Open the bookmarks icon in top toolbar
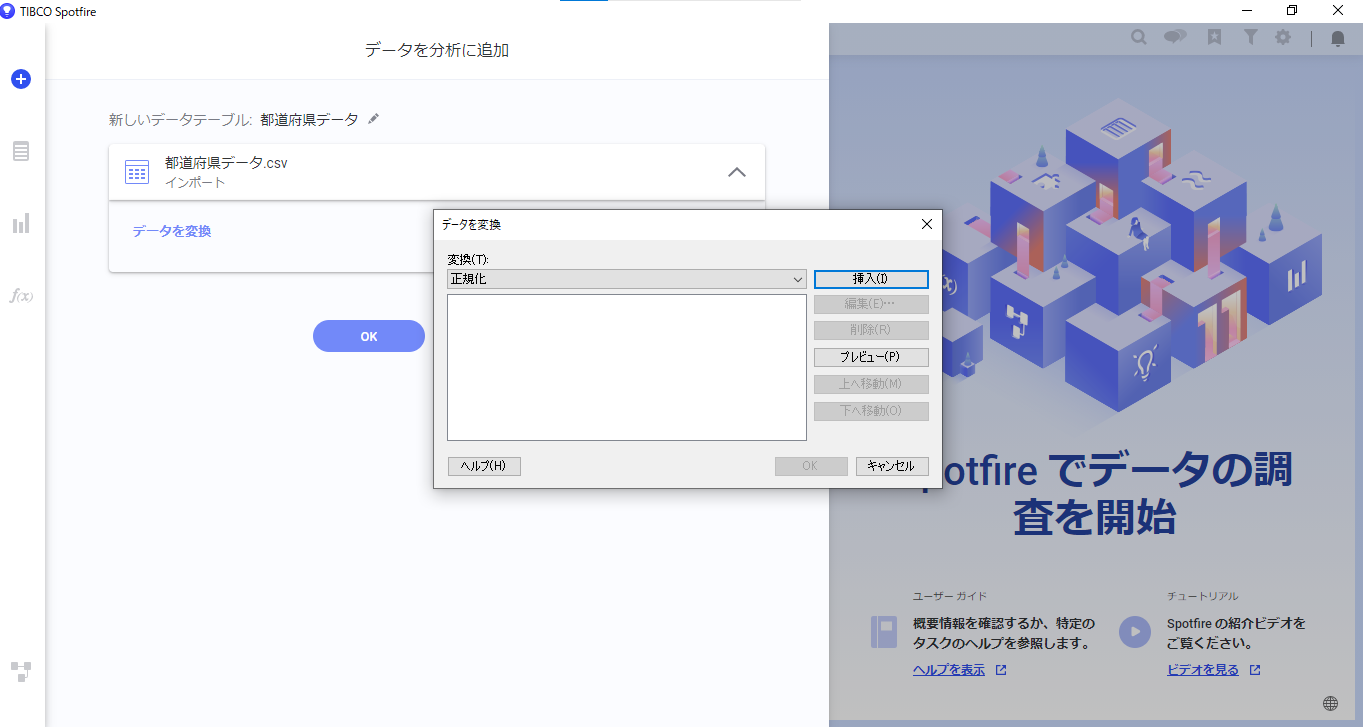 coord(1214,37)
